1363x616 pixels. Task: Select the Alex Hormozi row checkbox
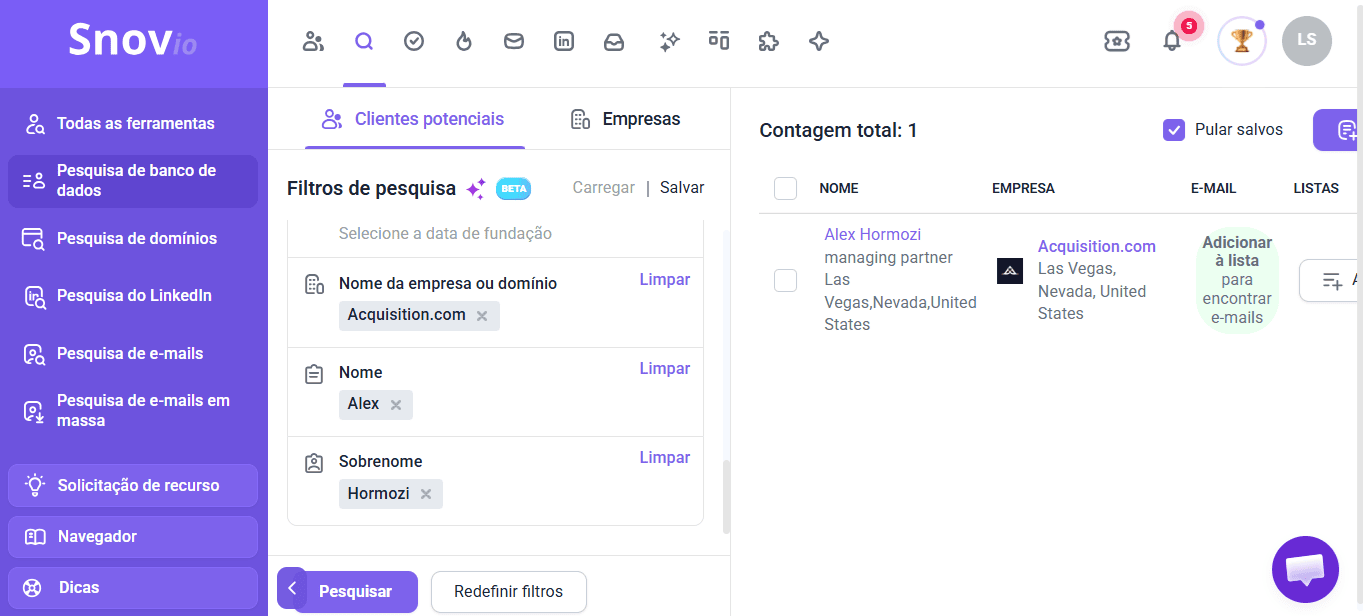coord(785,280)
